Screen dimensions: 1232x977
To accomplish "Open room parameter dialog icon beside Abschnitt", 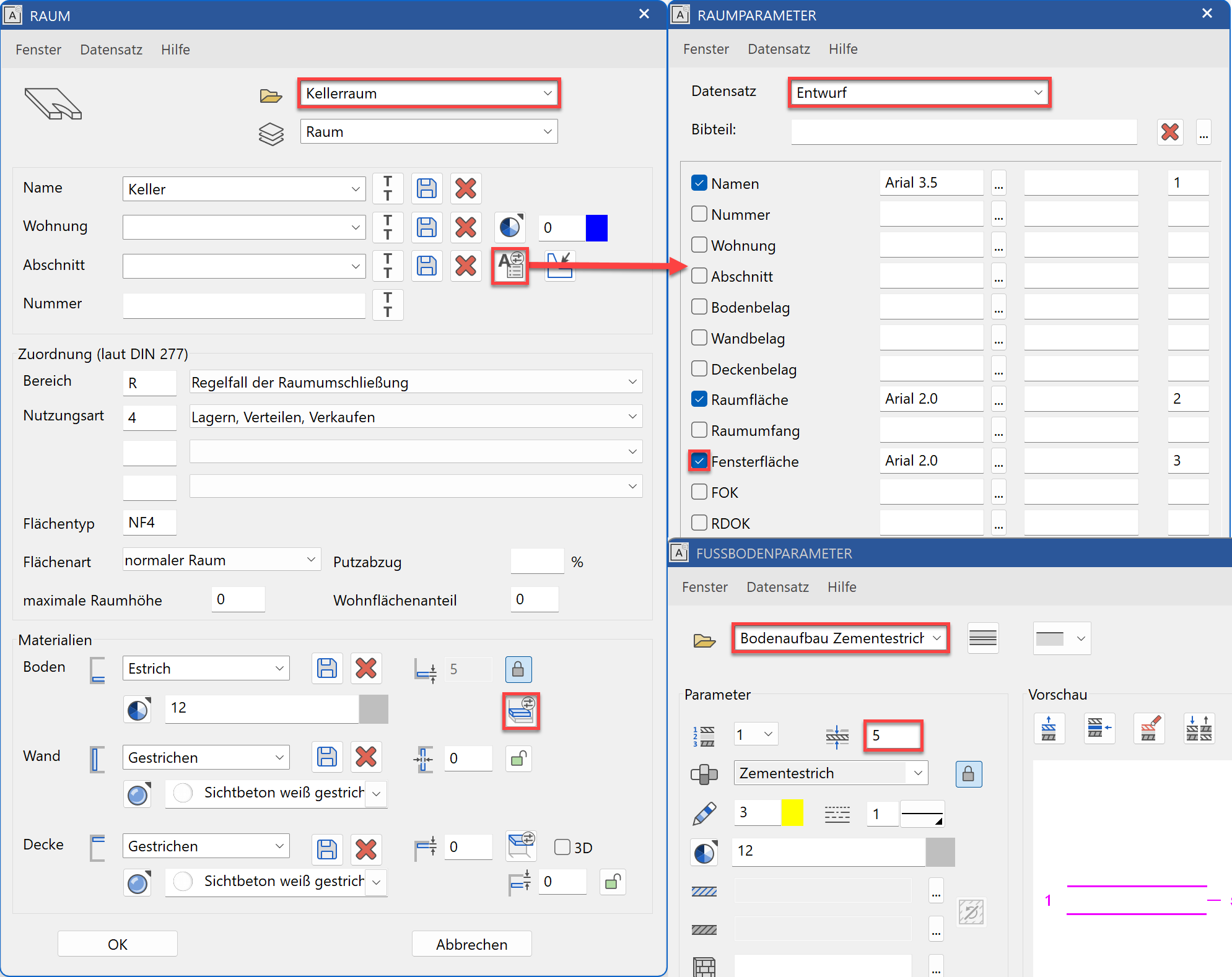I will click(x=510, y=266).
